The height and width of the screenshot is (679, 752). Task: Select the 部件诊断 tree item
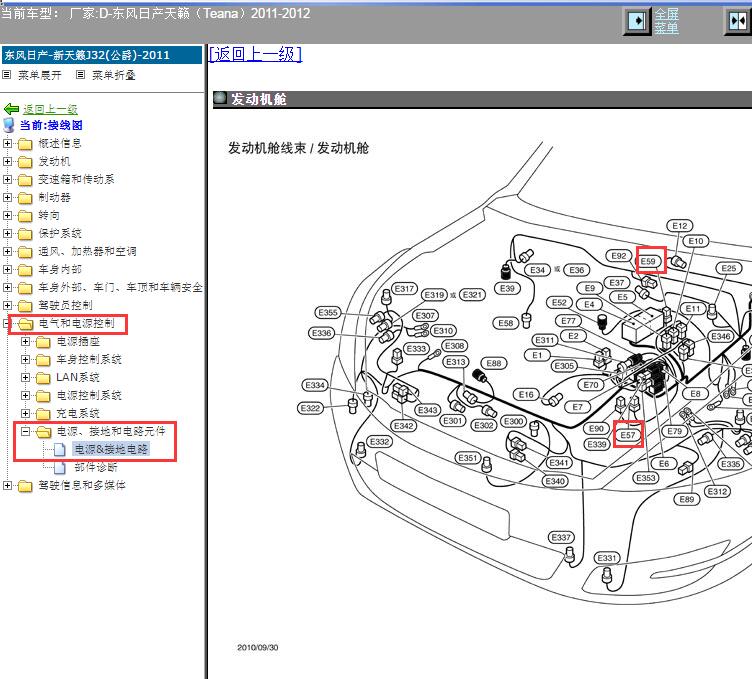[96, 467]
